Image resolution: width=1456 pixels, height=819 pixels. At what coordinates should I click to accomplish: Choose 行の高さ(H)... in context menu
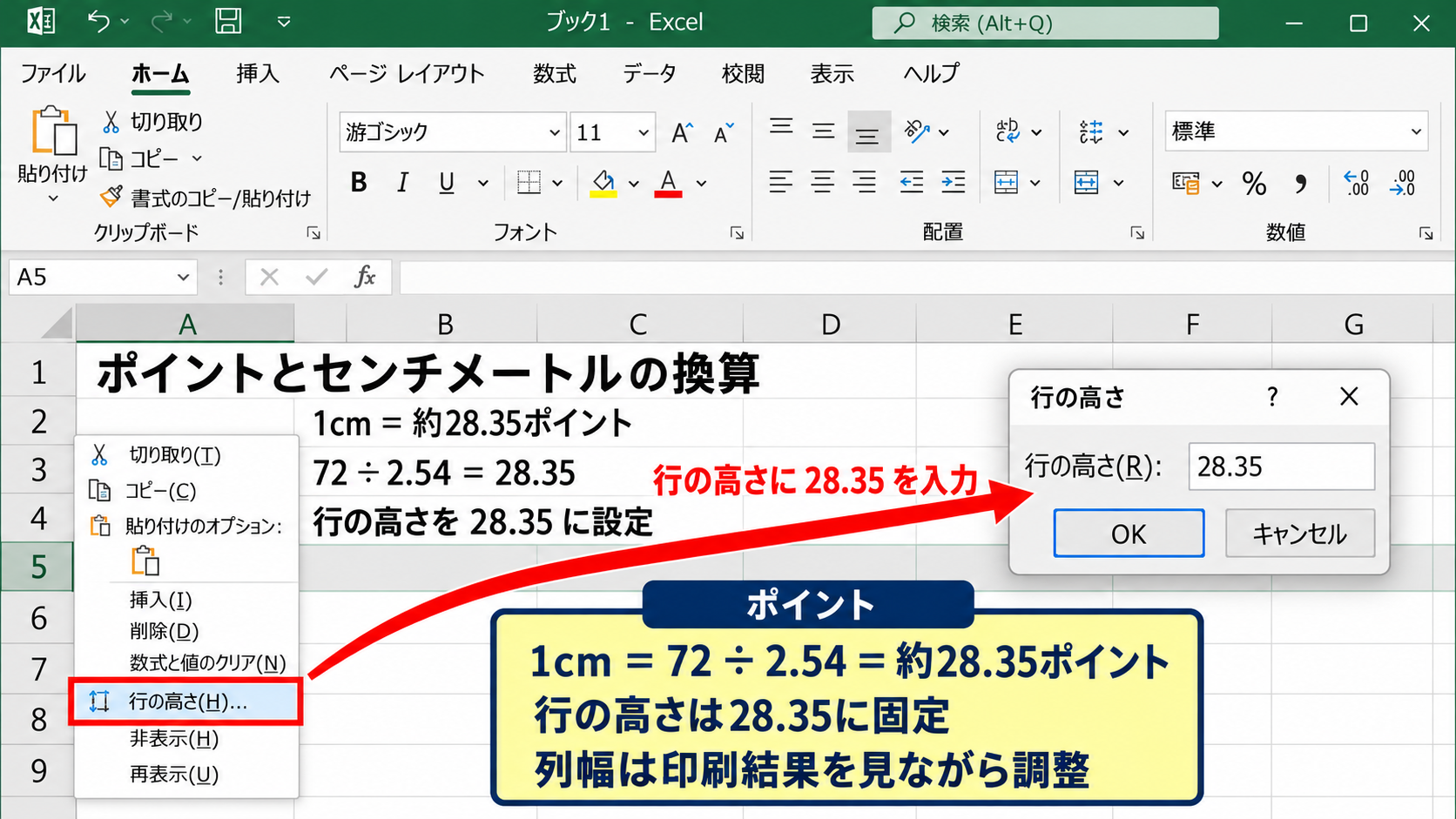[x=186, y=702]
